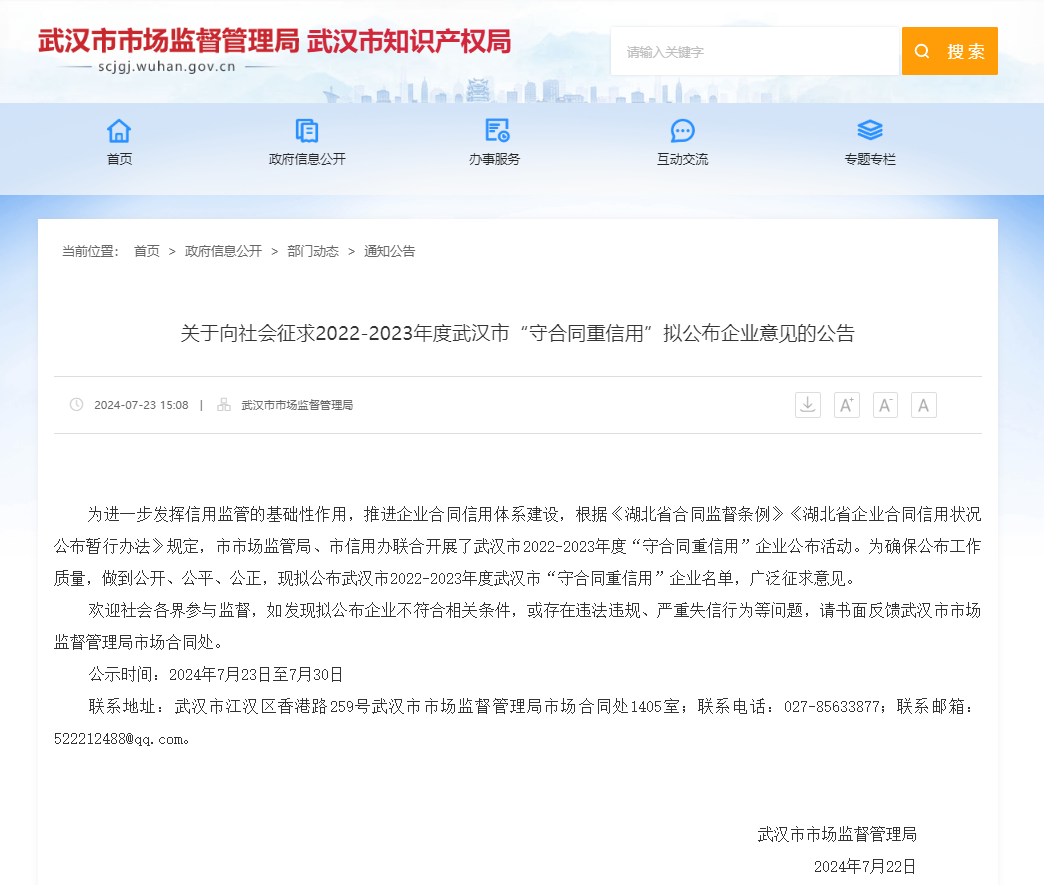Image resolution: width=1044 pixels, height=885 pixels.
Task: Go to 首页 in the breadcrumb
Action: pos(147,251)
